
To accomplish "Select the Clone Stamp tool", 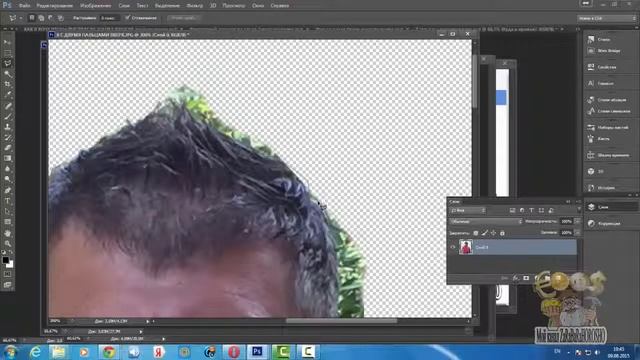I will [x=7, y=127].
